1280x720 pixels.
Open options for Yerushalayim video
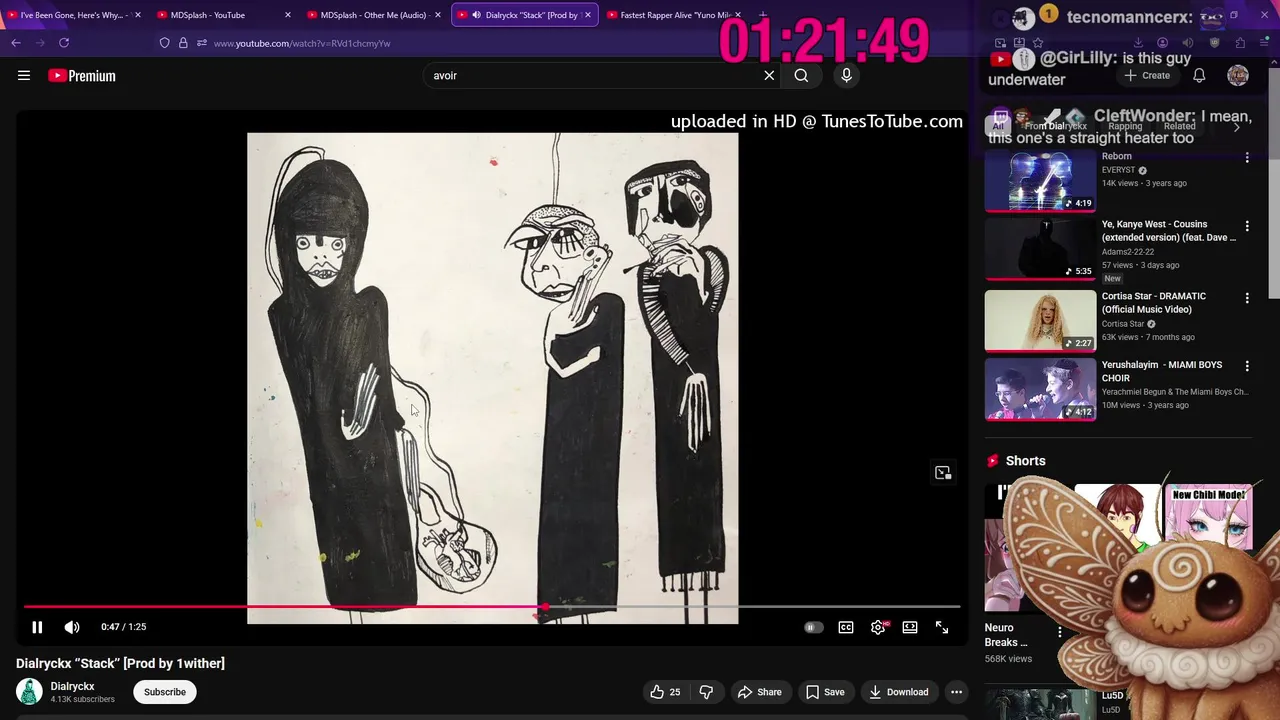pos(1247,366)
